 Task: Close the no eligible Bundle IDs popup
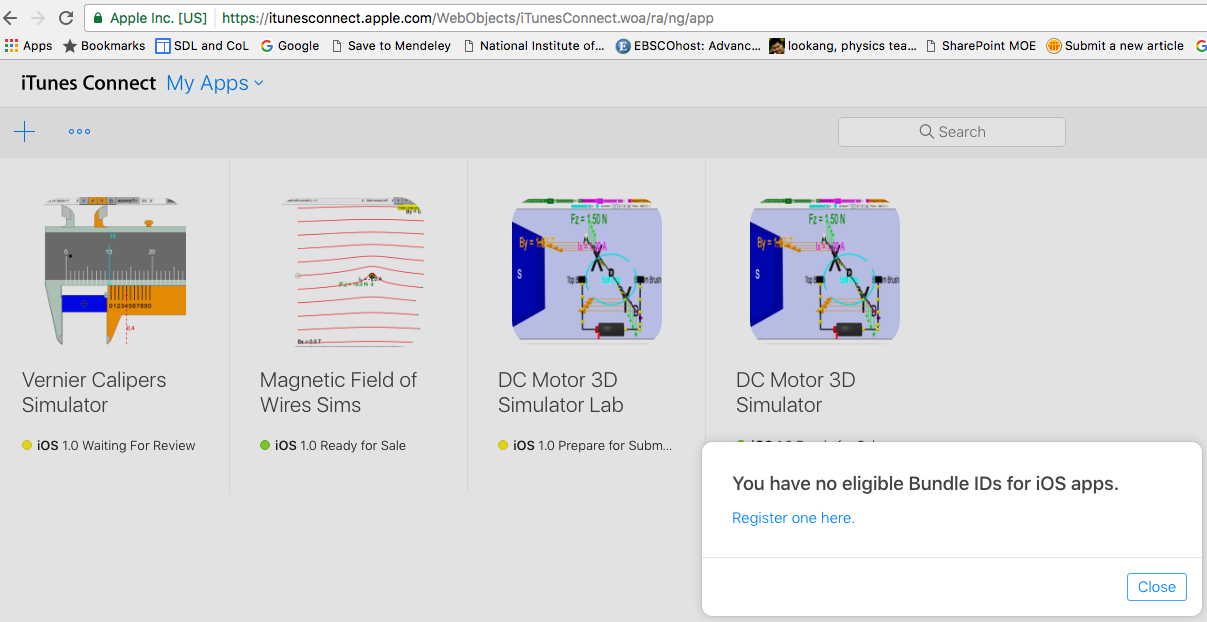[x=1157, y=587]
